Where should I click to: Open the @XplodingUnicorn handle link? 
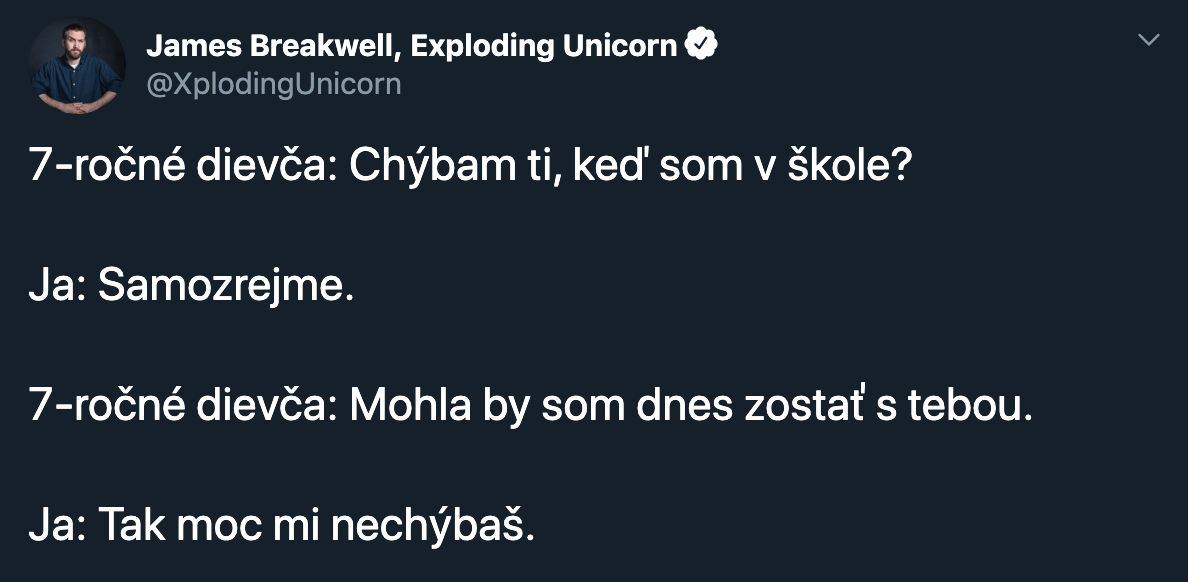coord(273,84)
